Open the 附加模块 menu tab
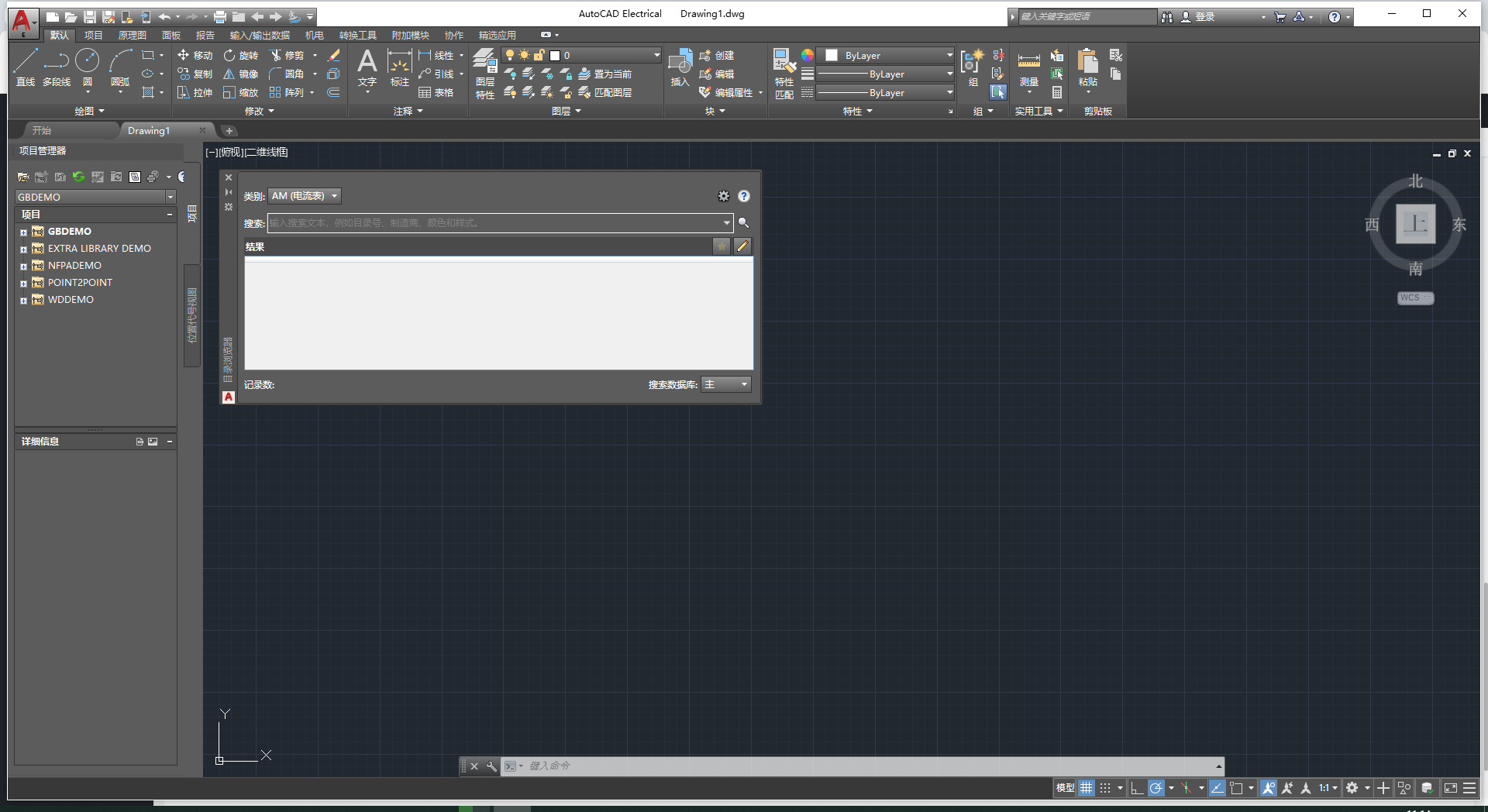The height and width of the screenshot is (812, 1488). [x=411, y=35]
